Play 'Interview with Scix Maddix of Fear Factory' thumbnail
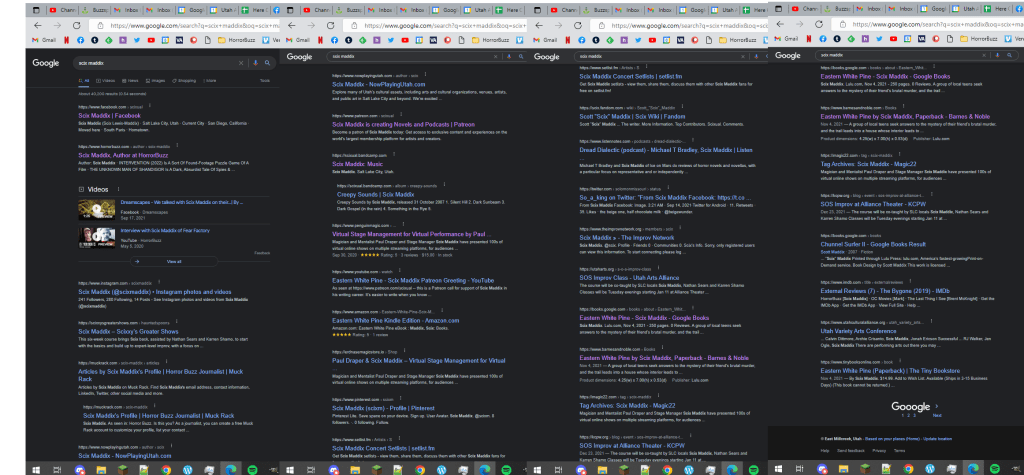 click(97, 237)
